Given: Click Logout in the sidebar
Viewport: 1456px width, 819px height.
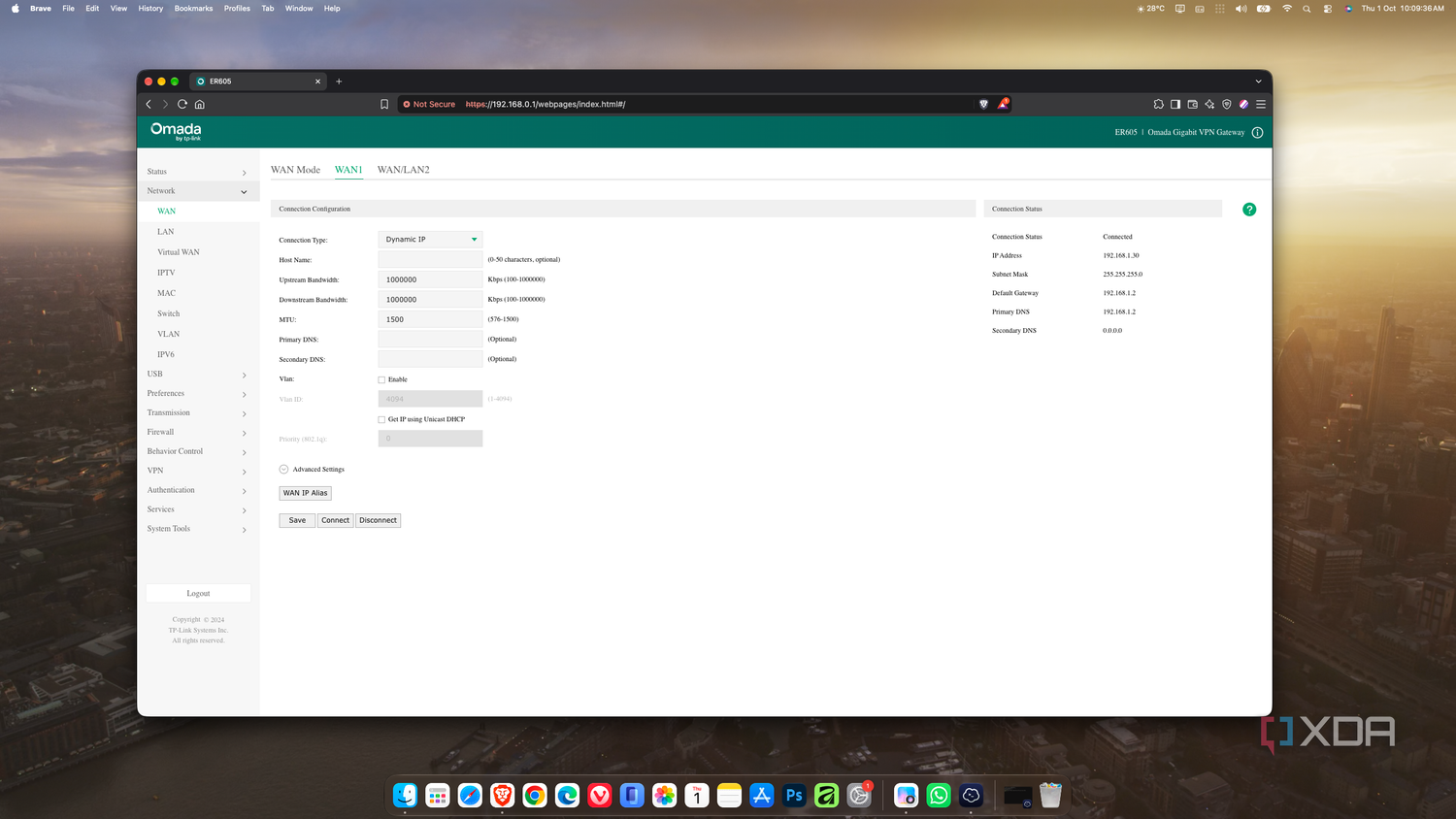Looking at the screenshot, I should point(198,593).
